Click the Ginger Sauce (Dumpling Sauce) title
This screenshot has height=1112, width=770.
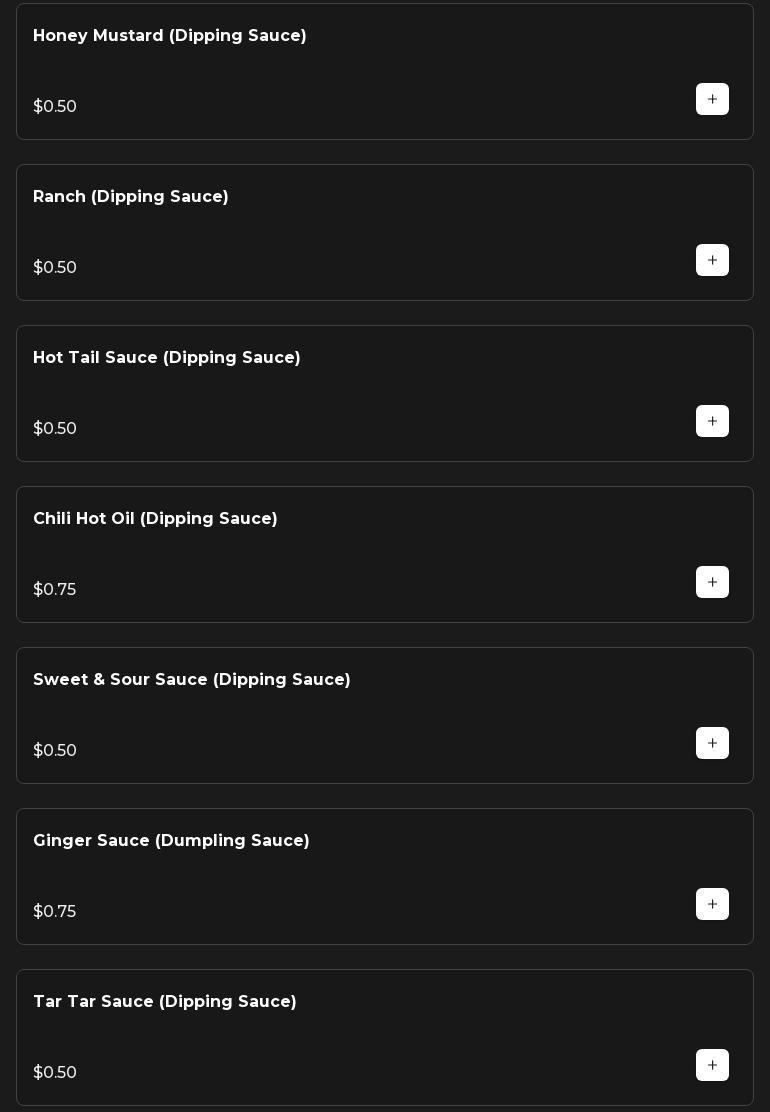pos(171,841)
